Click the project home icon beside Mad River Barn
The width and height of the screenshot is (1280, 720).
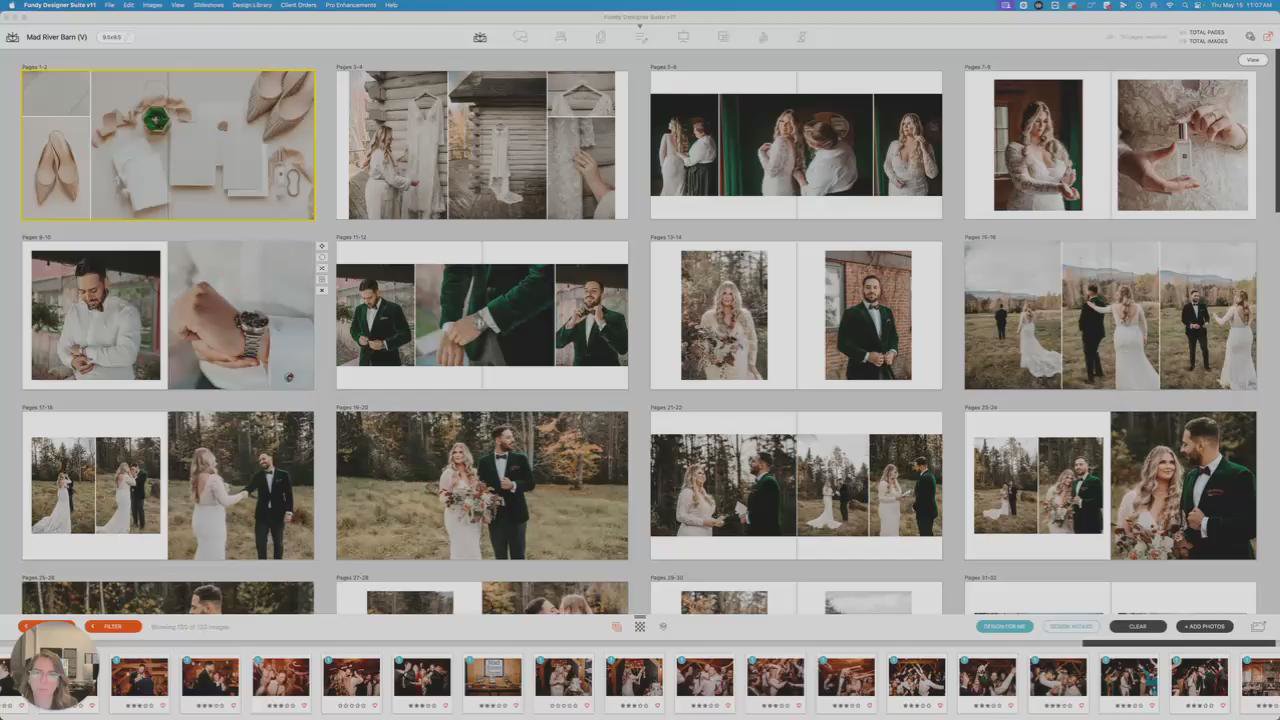pyautogui.click(x=13, y=37)
